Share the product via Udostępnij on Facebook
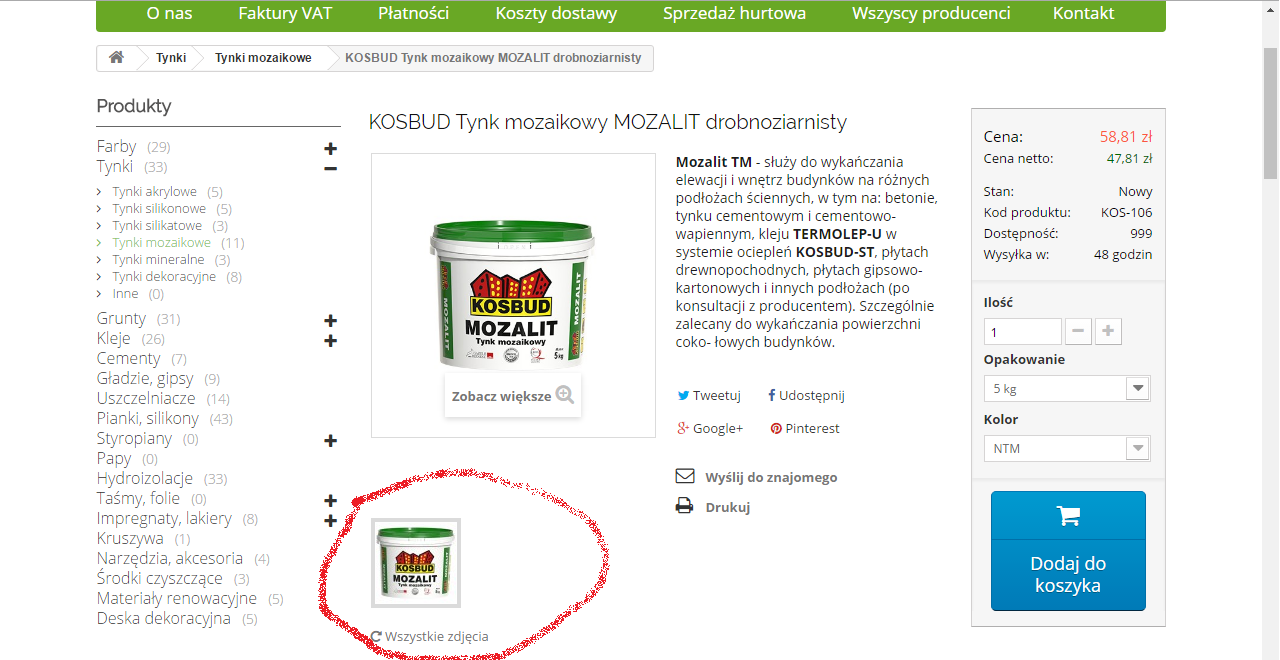This screenshot has height=660, width=1280. point(806,395)
